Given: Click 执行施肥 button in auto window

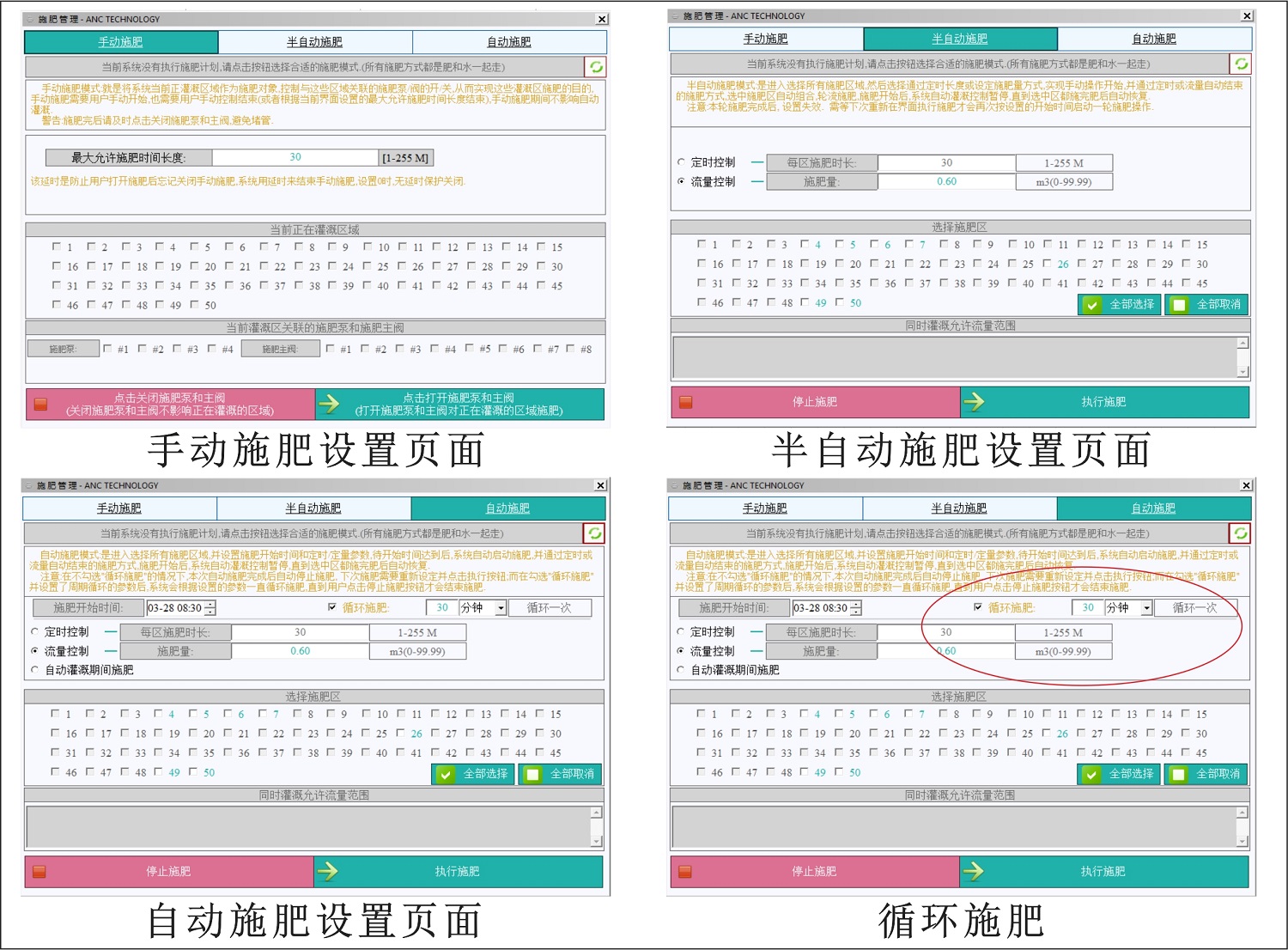Looking at the screenshot, I should point(458,872).
